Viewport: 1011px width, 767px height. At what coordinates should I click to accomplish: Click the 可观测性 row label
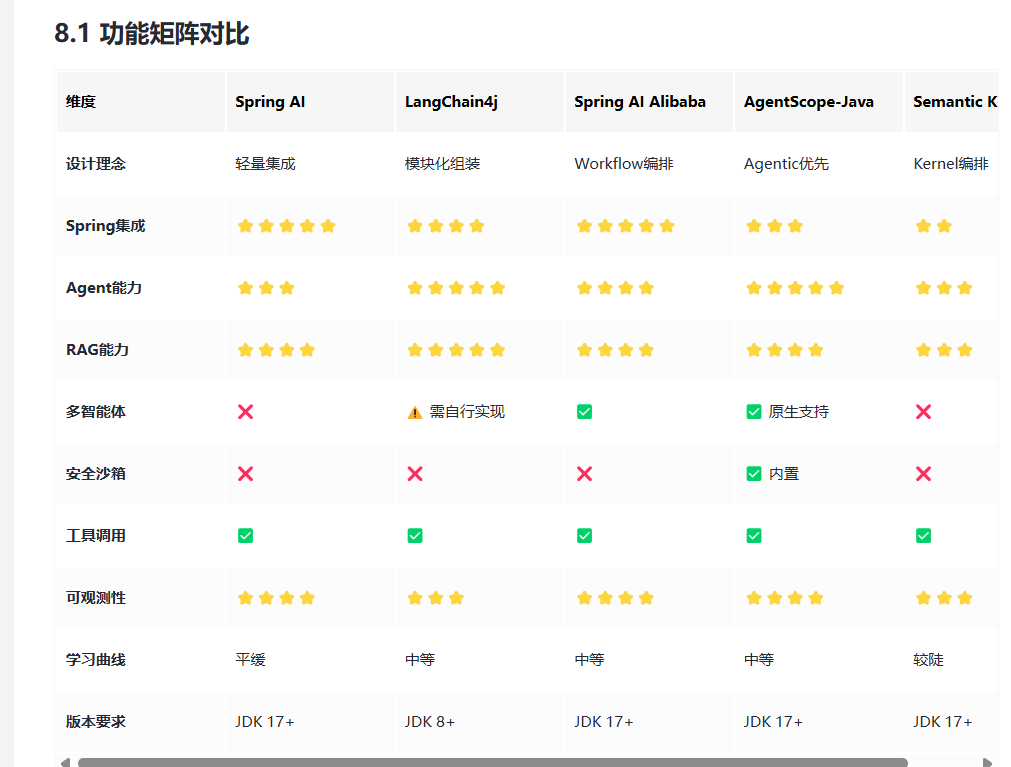coord(95,597)
